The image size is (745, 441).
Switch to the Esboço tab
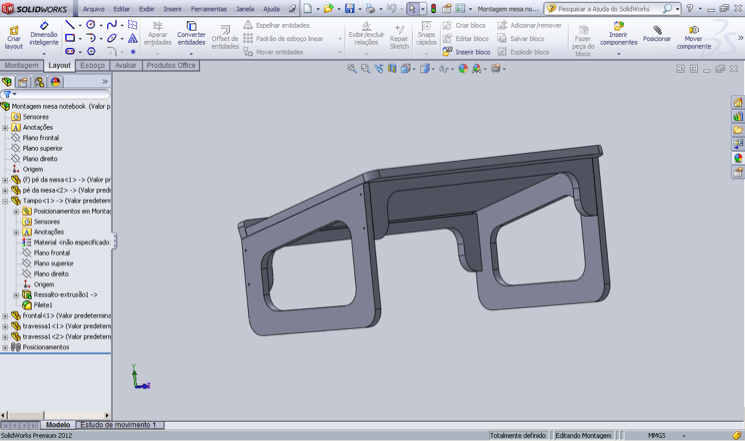pos(93,65)
